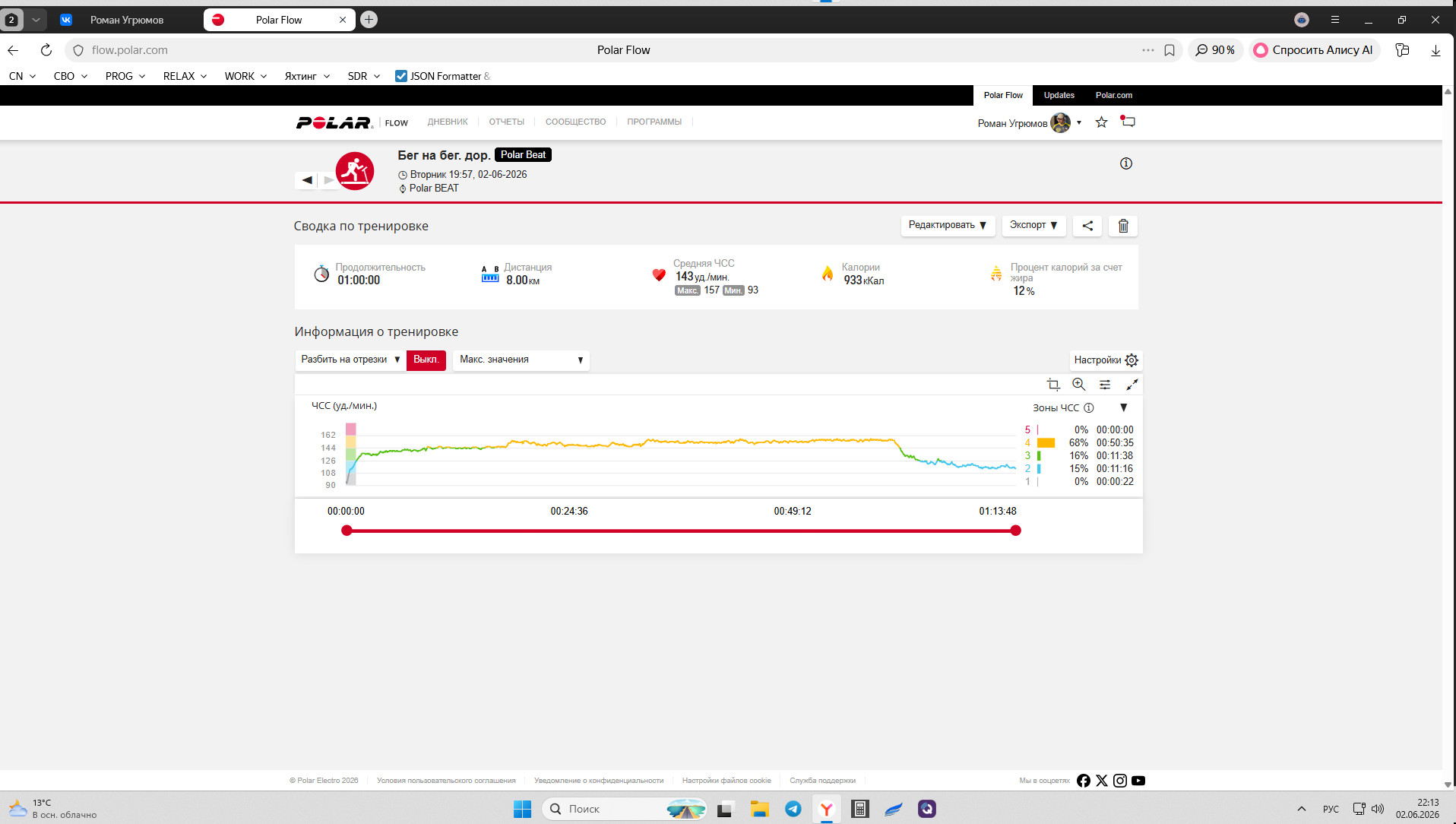
Task: Select the crop tool above the chart
Action: (1053, 385)
